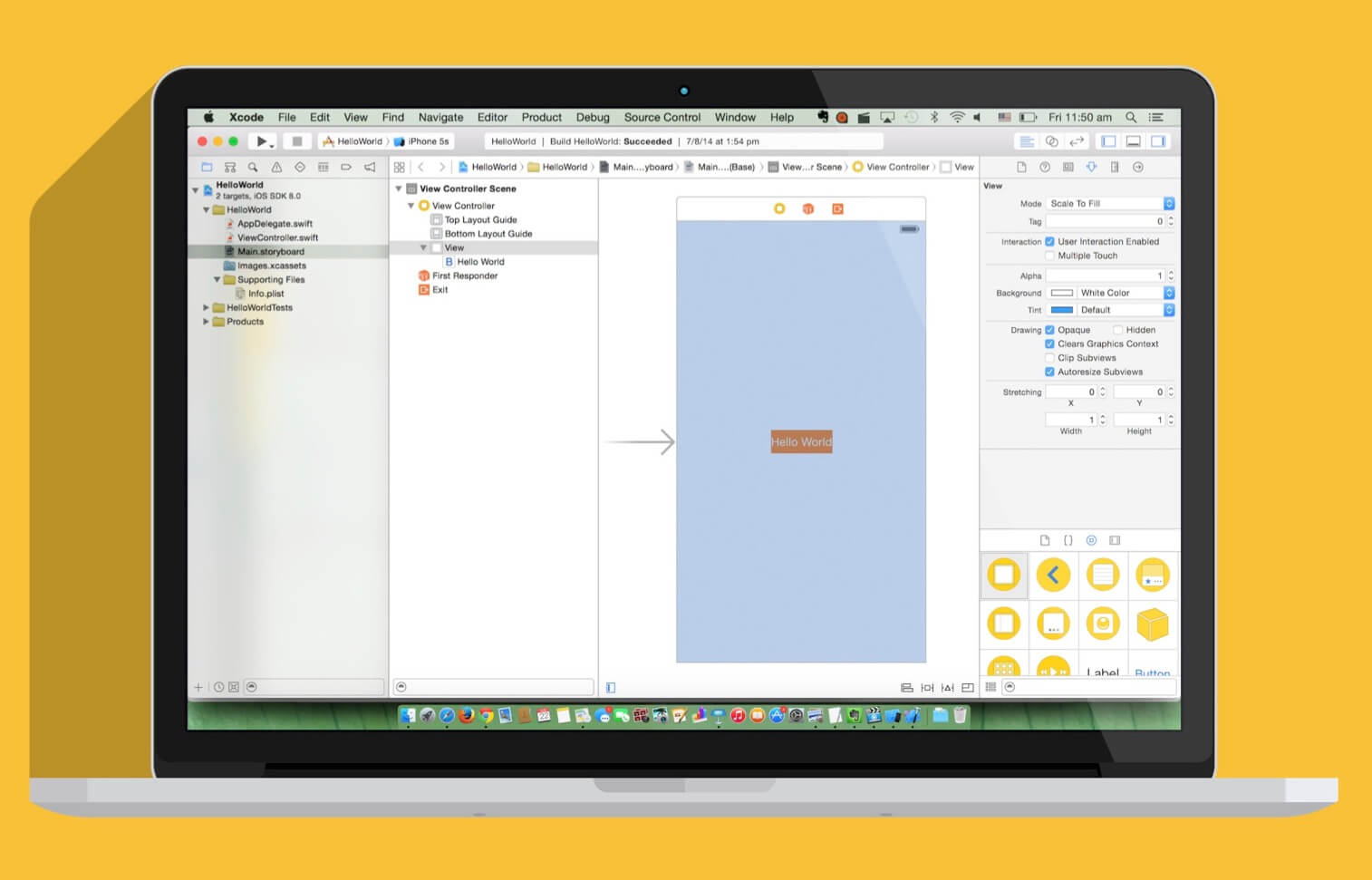
Task: Check the Hidden drawing checkbox
Action: 1118,330
